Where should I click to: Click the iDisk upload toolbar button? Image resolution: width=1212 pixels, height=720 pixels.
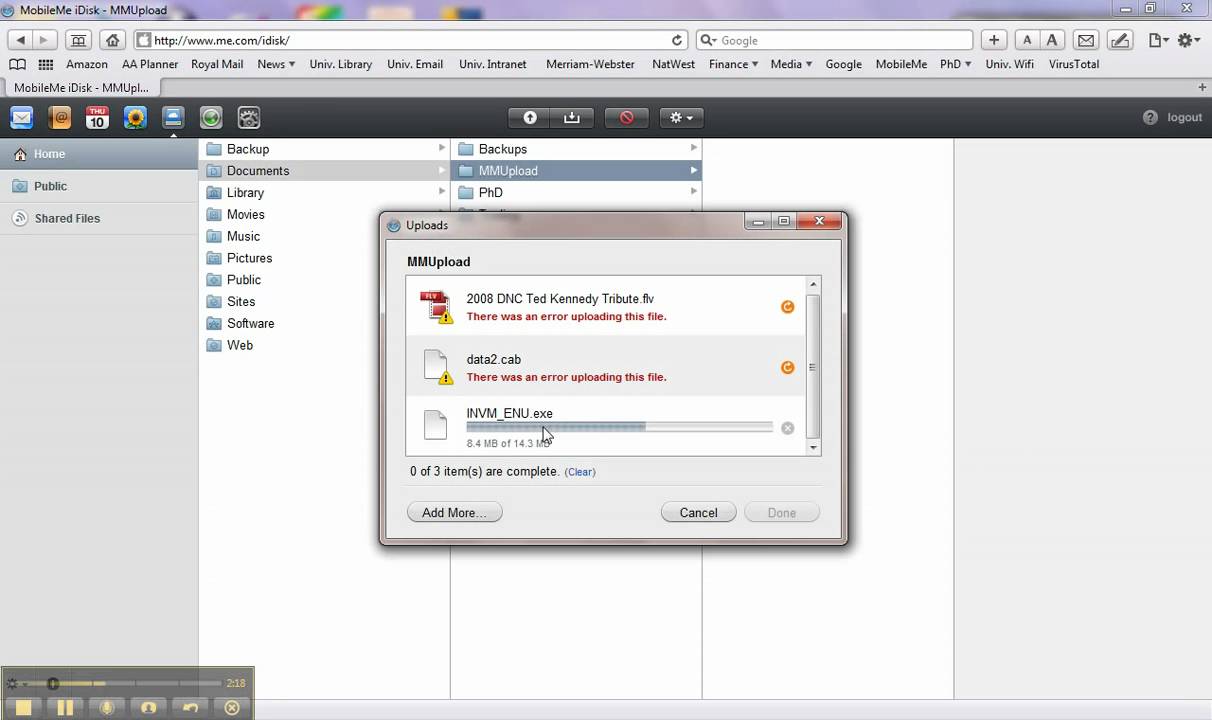point(530,118)
